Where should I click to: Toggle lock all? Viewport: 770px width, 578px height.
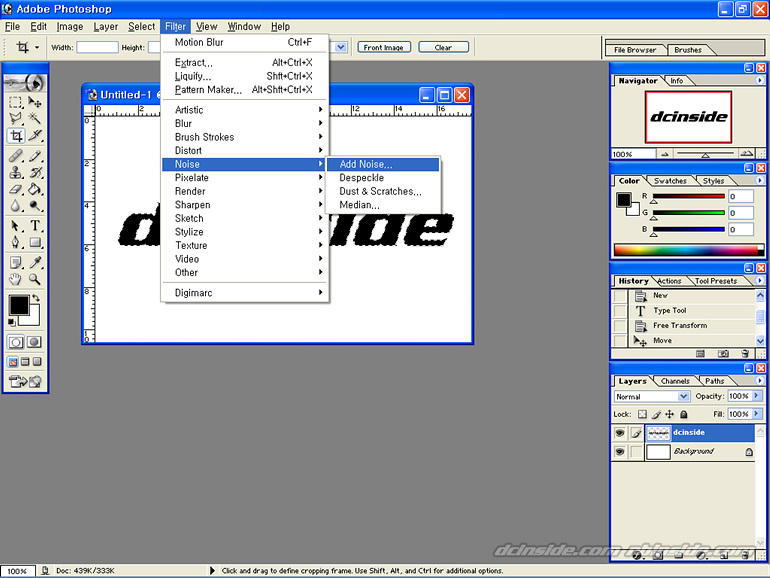tap(684, 414)
